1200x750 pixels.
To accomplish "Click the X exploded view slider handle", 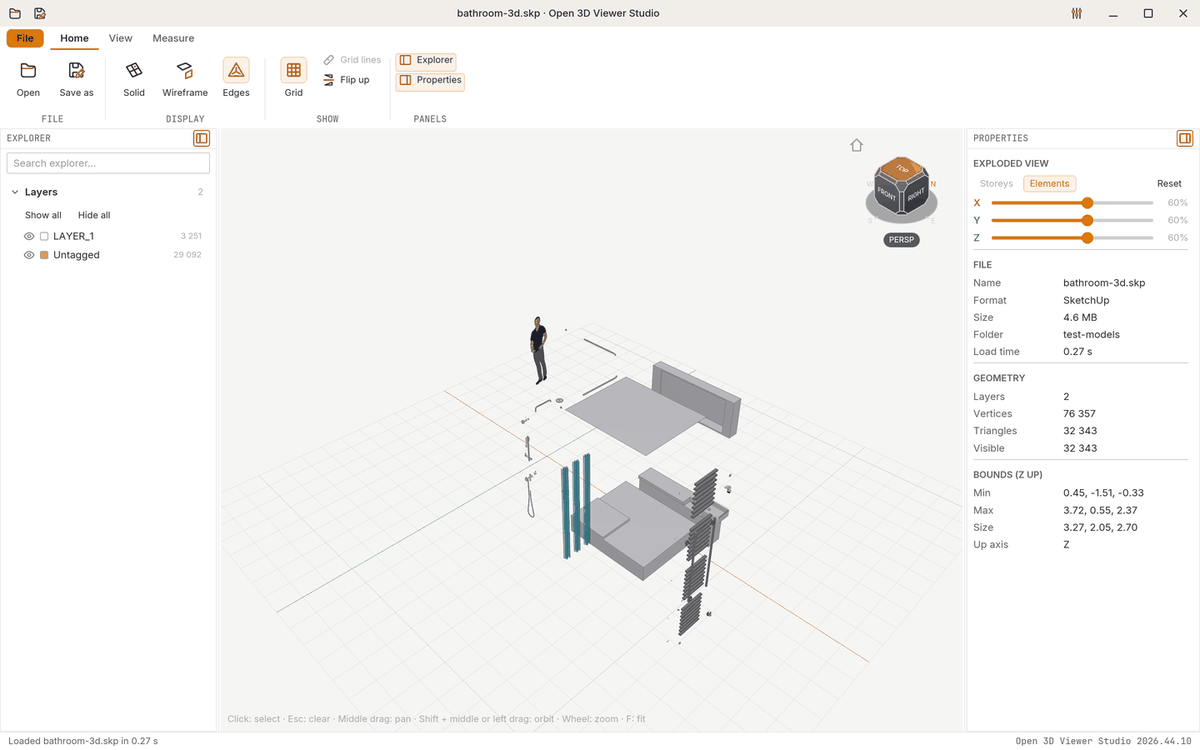I will [1087, 202].
